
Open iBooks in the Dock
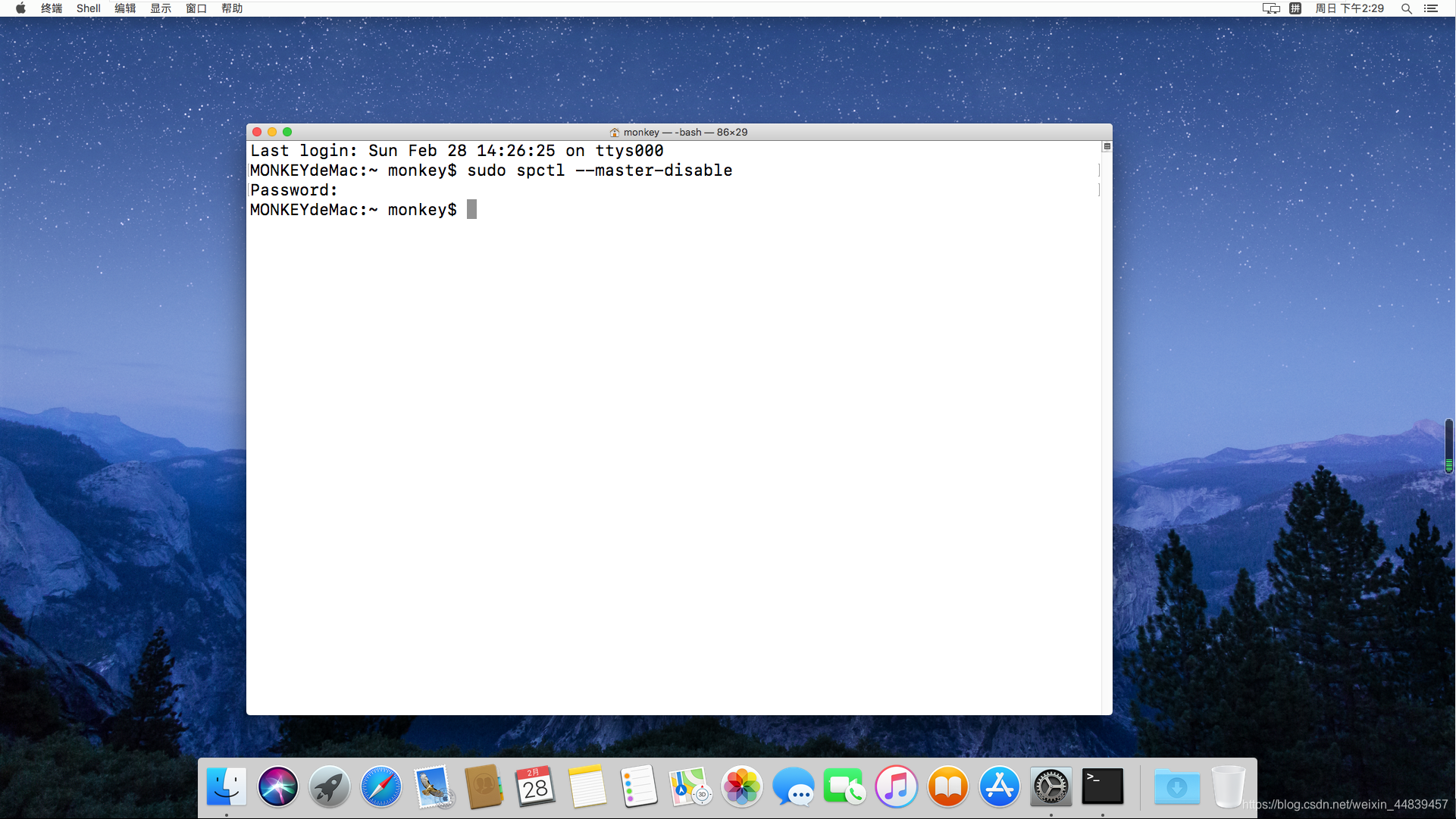948,786
